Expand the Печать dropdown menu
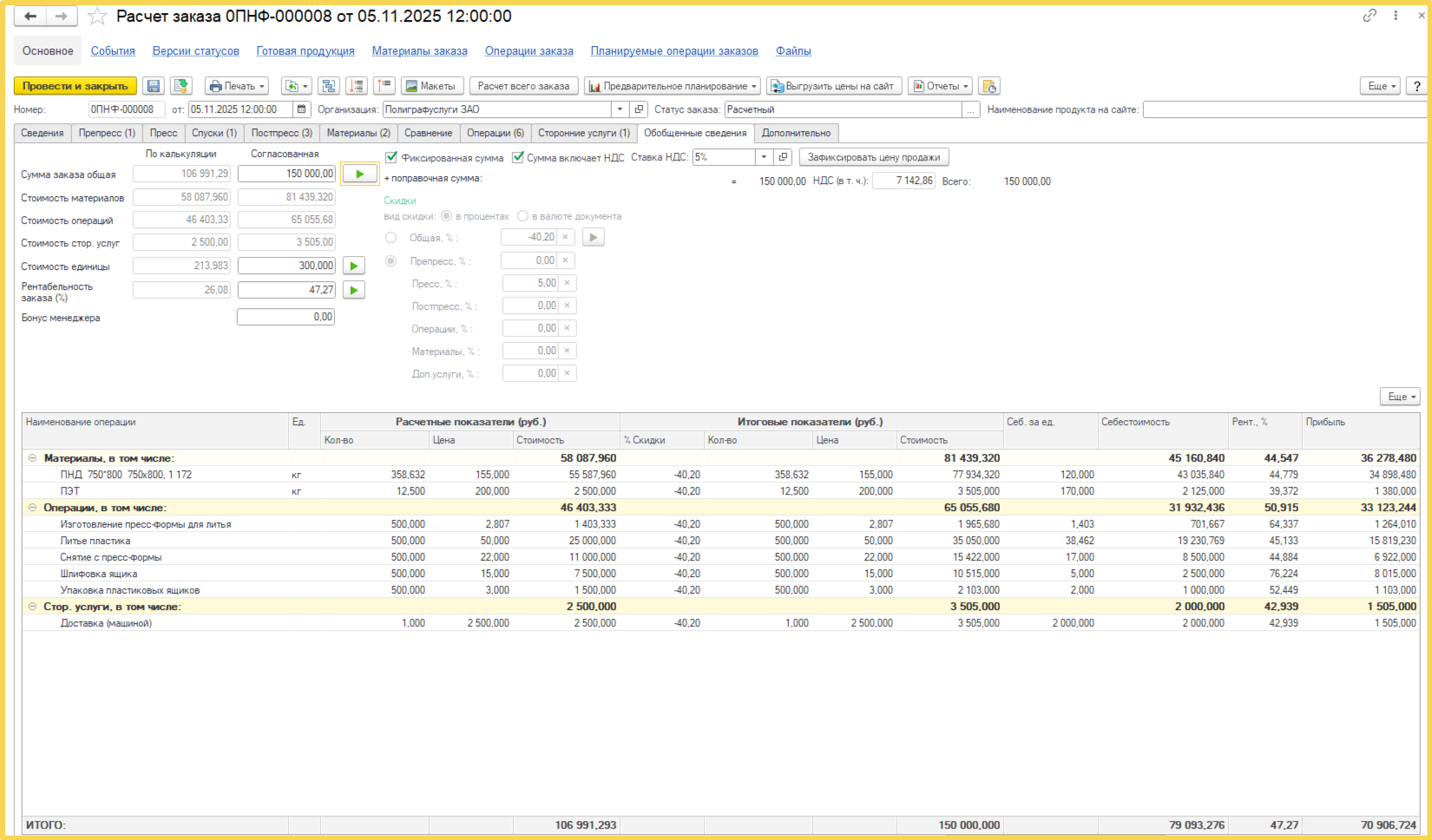 click(x=237, y=86)
